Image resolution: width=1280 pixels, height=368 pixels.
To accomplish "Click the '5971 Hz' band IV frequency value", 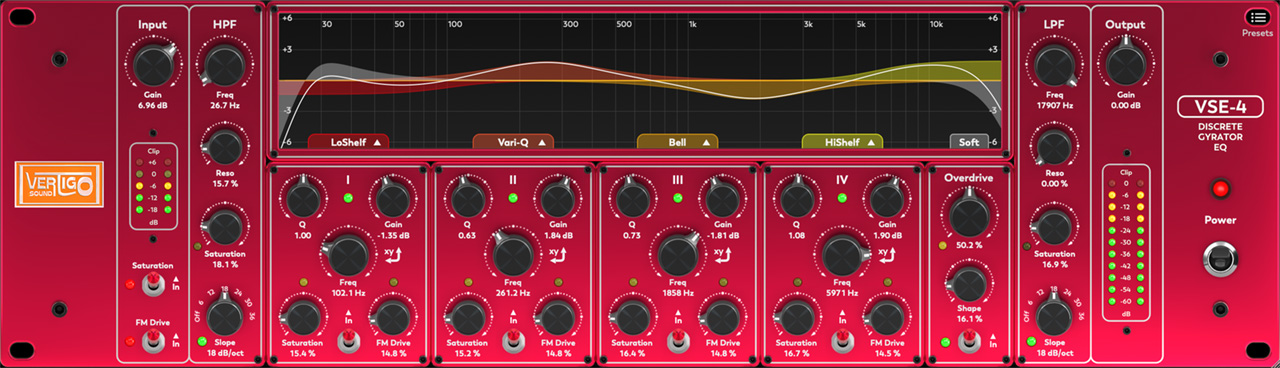I will point(841,294).
